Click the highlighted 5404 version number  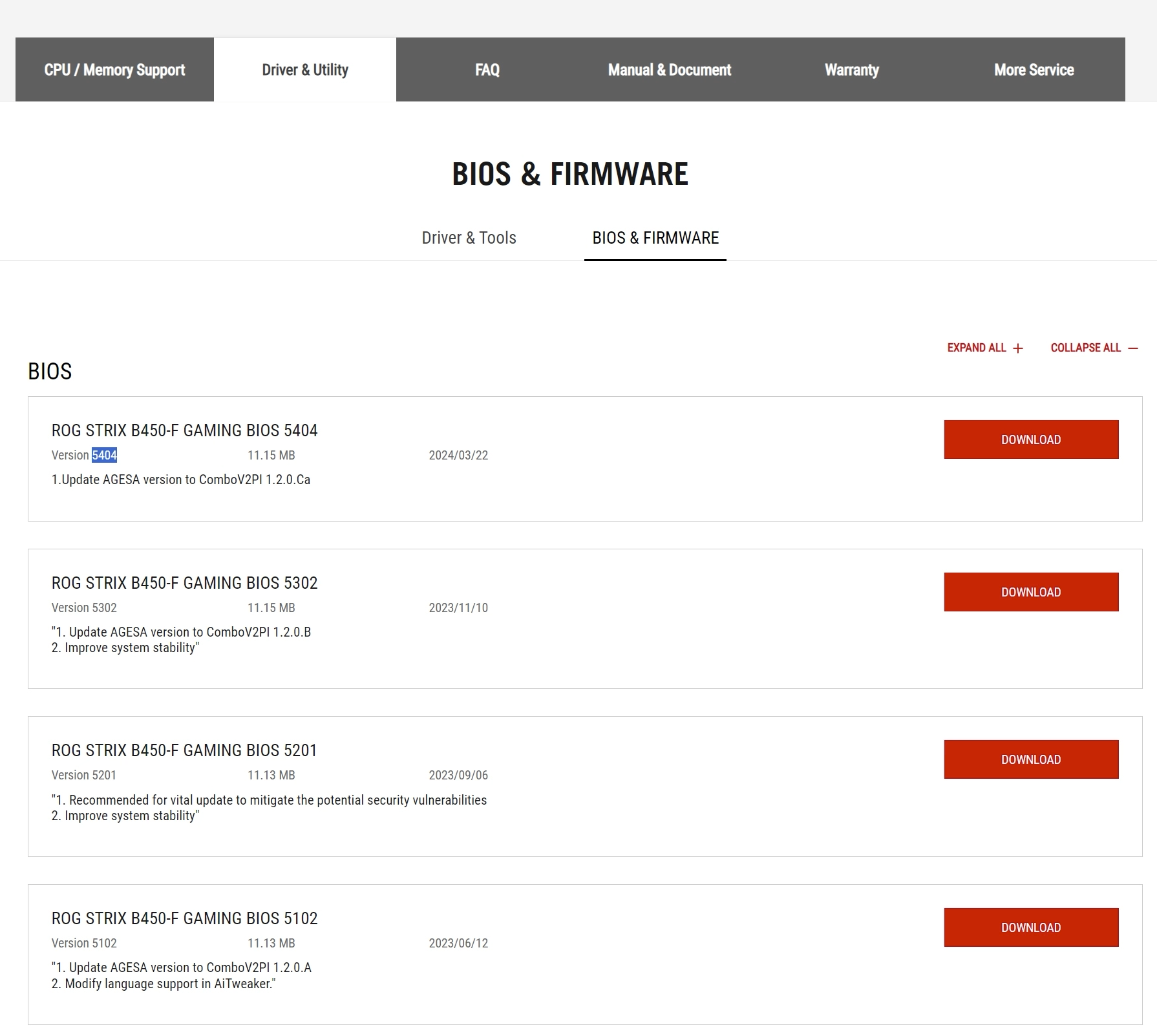104,455
